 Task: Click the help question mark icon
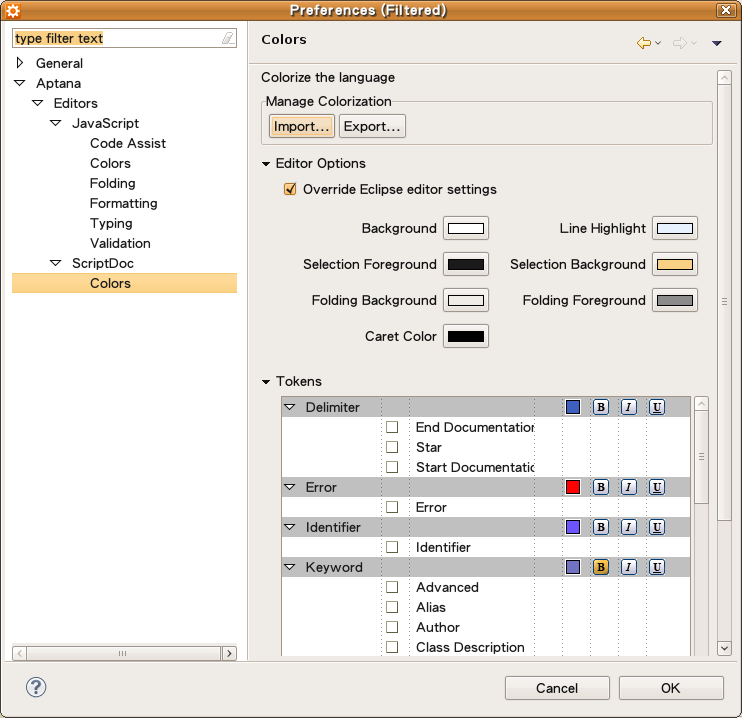click(36, 687)
